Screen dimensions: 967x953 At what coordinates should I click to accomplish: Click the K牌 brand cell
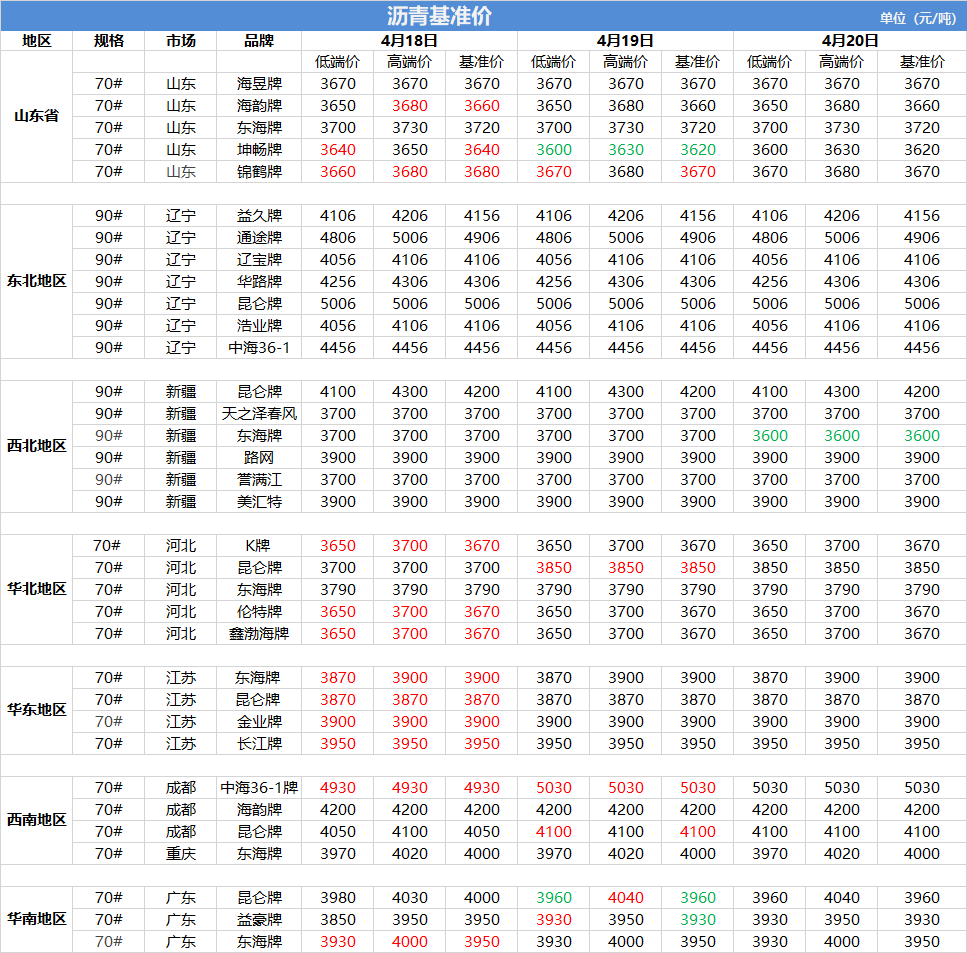click(x=259, y=546)
